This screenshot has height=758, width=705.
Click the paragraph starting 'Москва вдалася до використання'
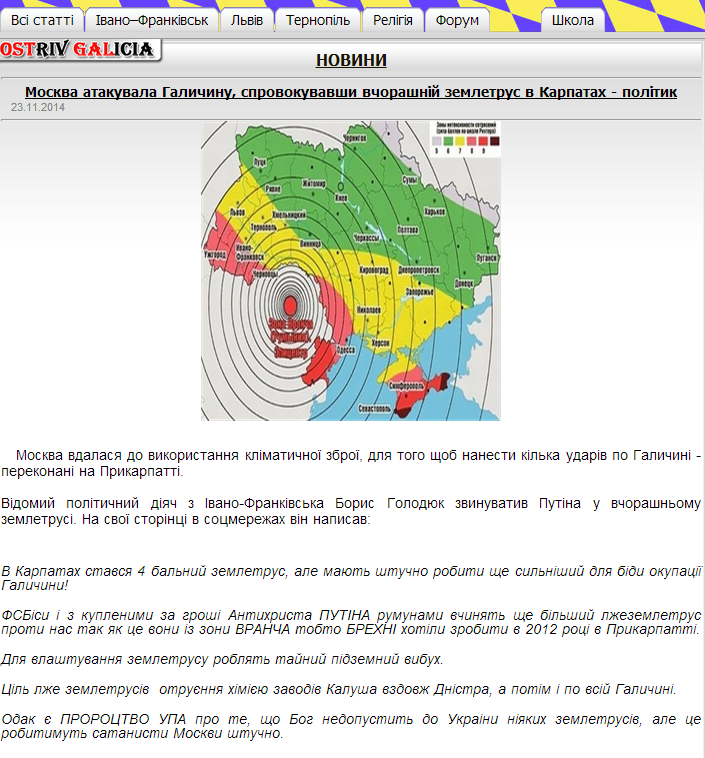point(351,463)
